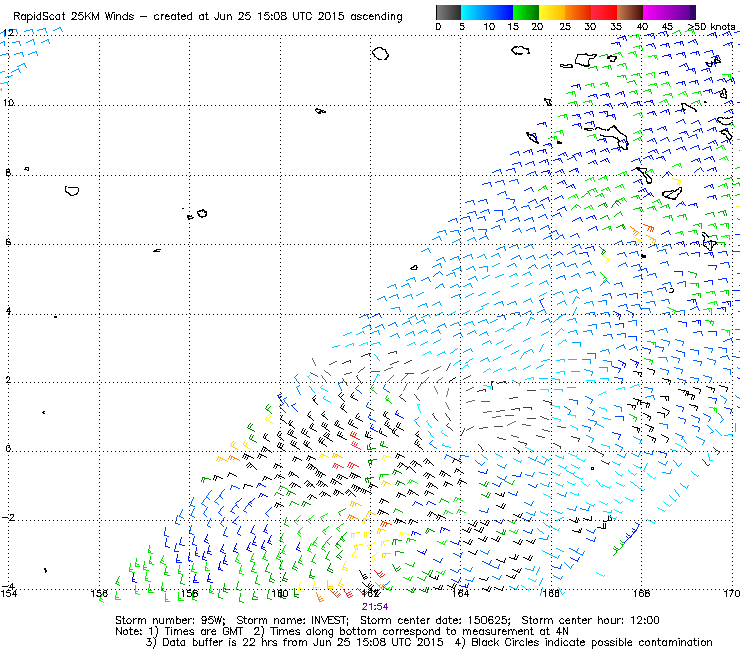740x650 pixels.
Task: Click the 'RapidScat 25KM Winds' title text
Action: [x=74, y=17]
